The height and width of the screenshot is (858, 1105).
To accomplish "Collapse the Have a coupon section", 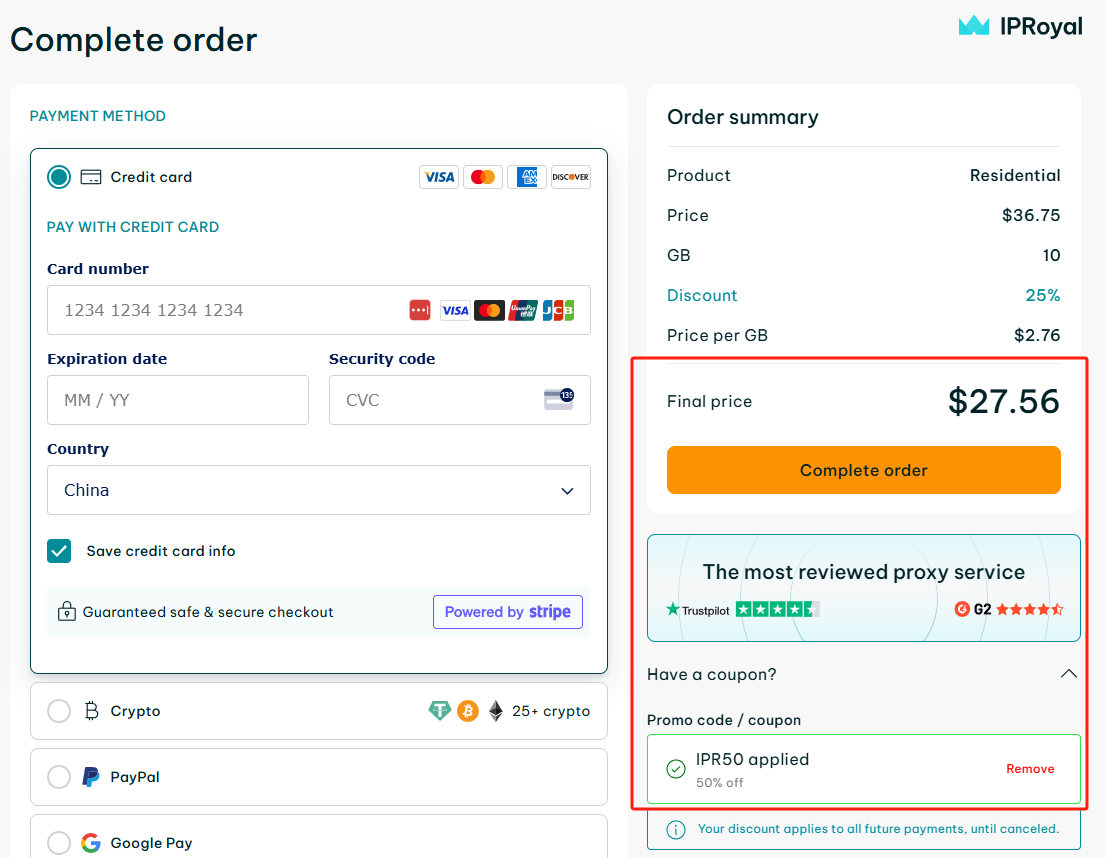I will click(x=1068, y=674).
